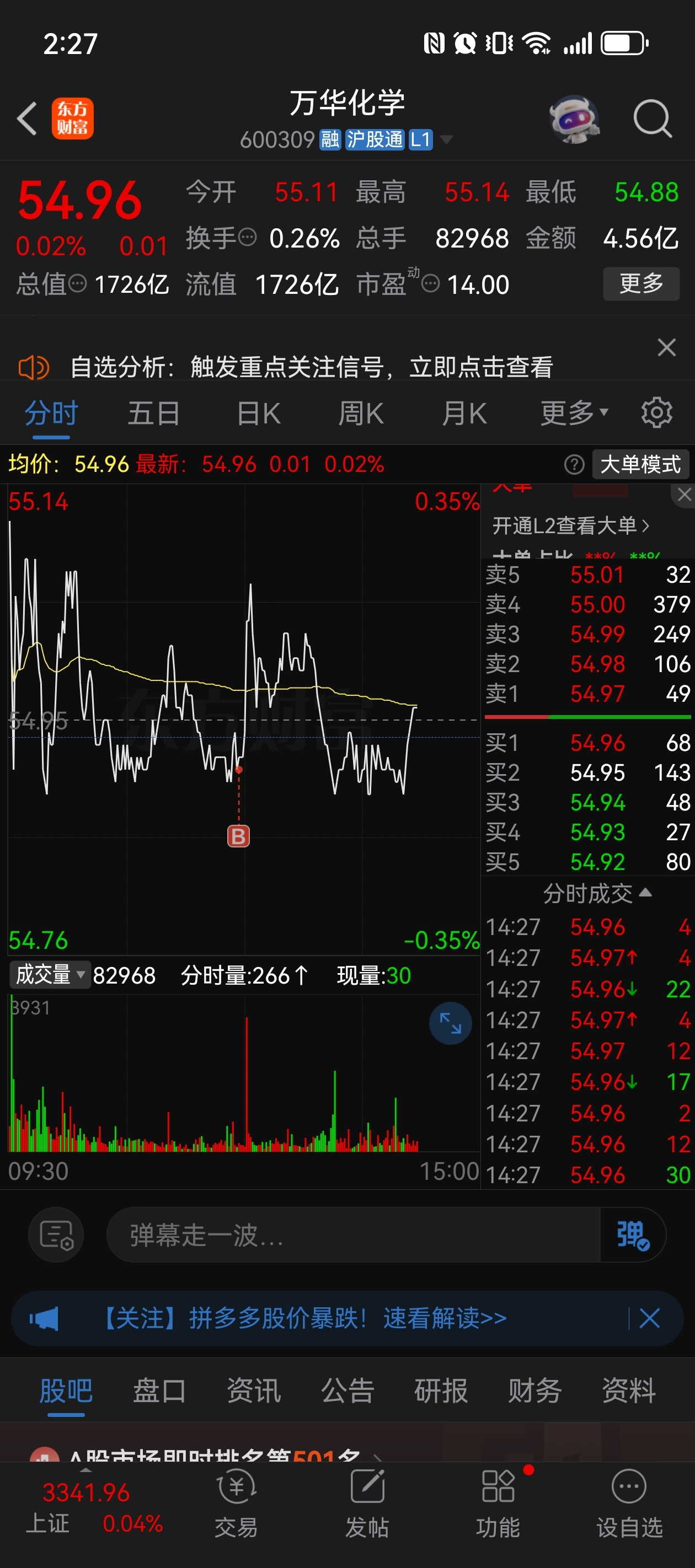This screenshot has height=1568, width=695.
Task: Tap the megaphone icon in news banner
Action: coord(44,1319)
